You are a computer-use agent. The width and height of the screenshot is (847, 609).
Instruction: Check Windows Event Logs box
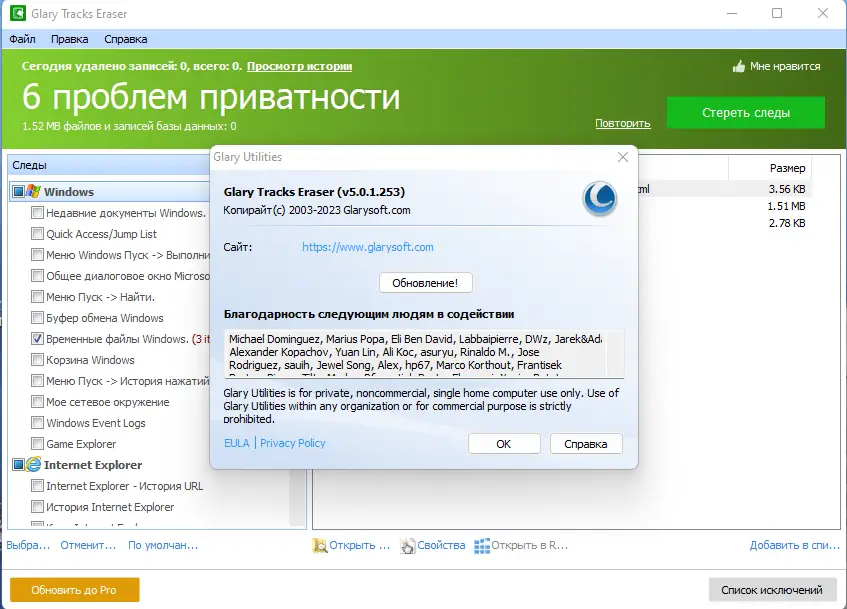[37, 423]
